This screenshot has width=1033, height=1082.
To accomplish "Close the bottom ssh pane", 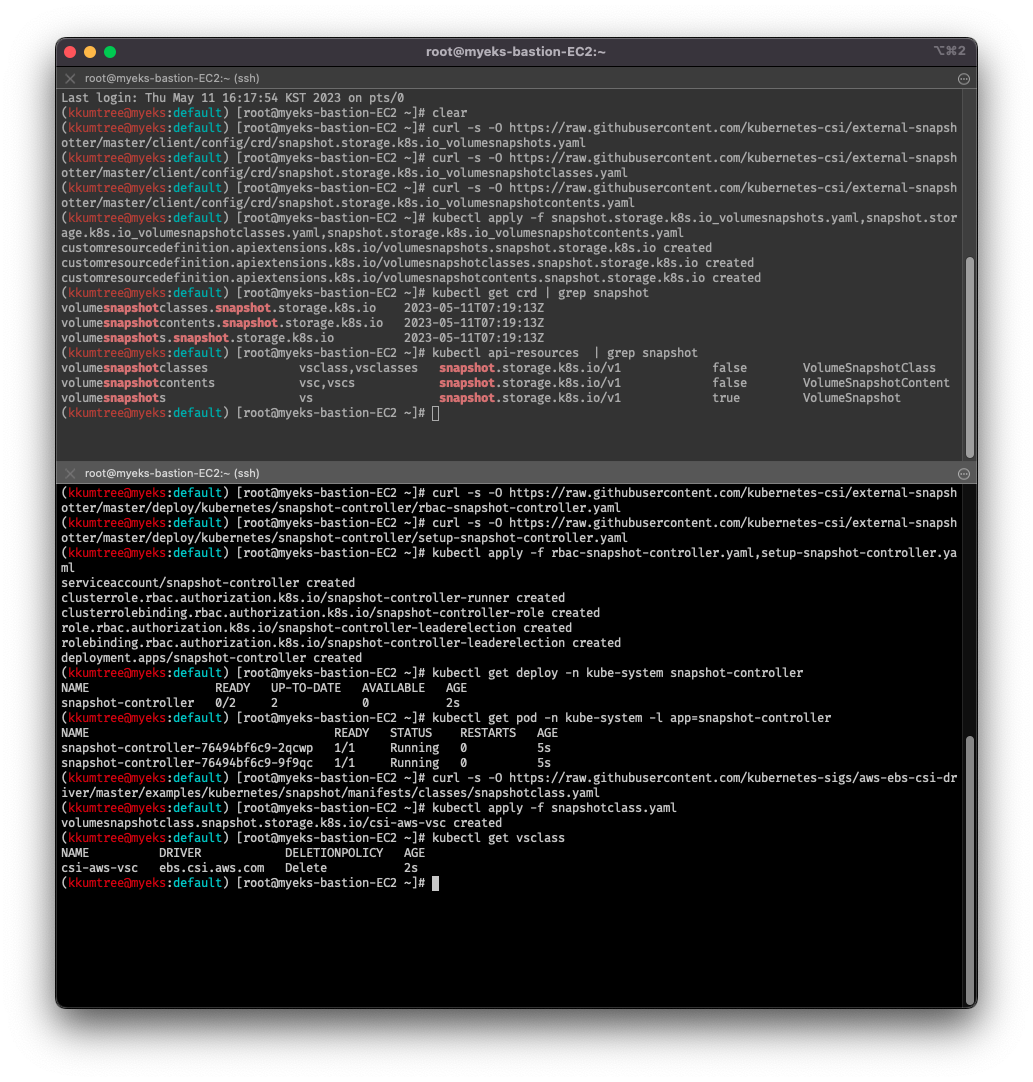I will [x=70, y=473].
